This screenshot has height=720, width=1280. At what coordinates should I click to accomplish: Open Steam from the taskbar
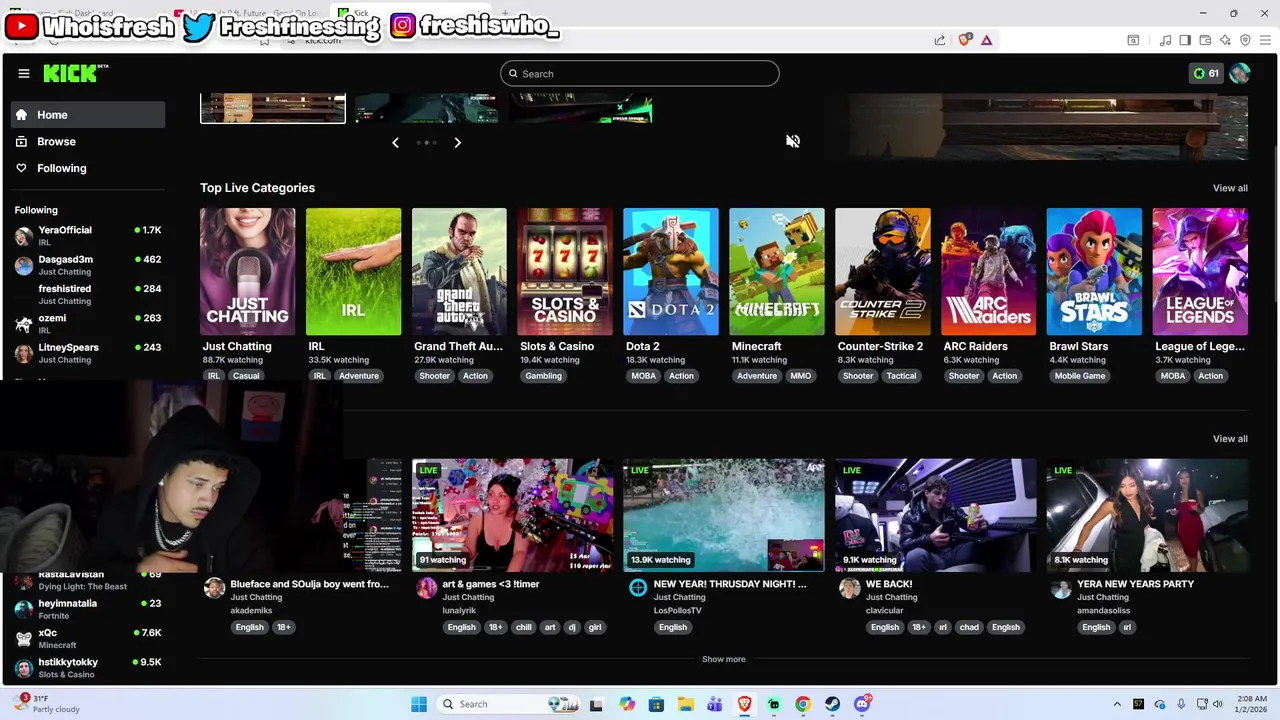tap(832, 704)
